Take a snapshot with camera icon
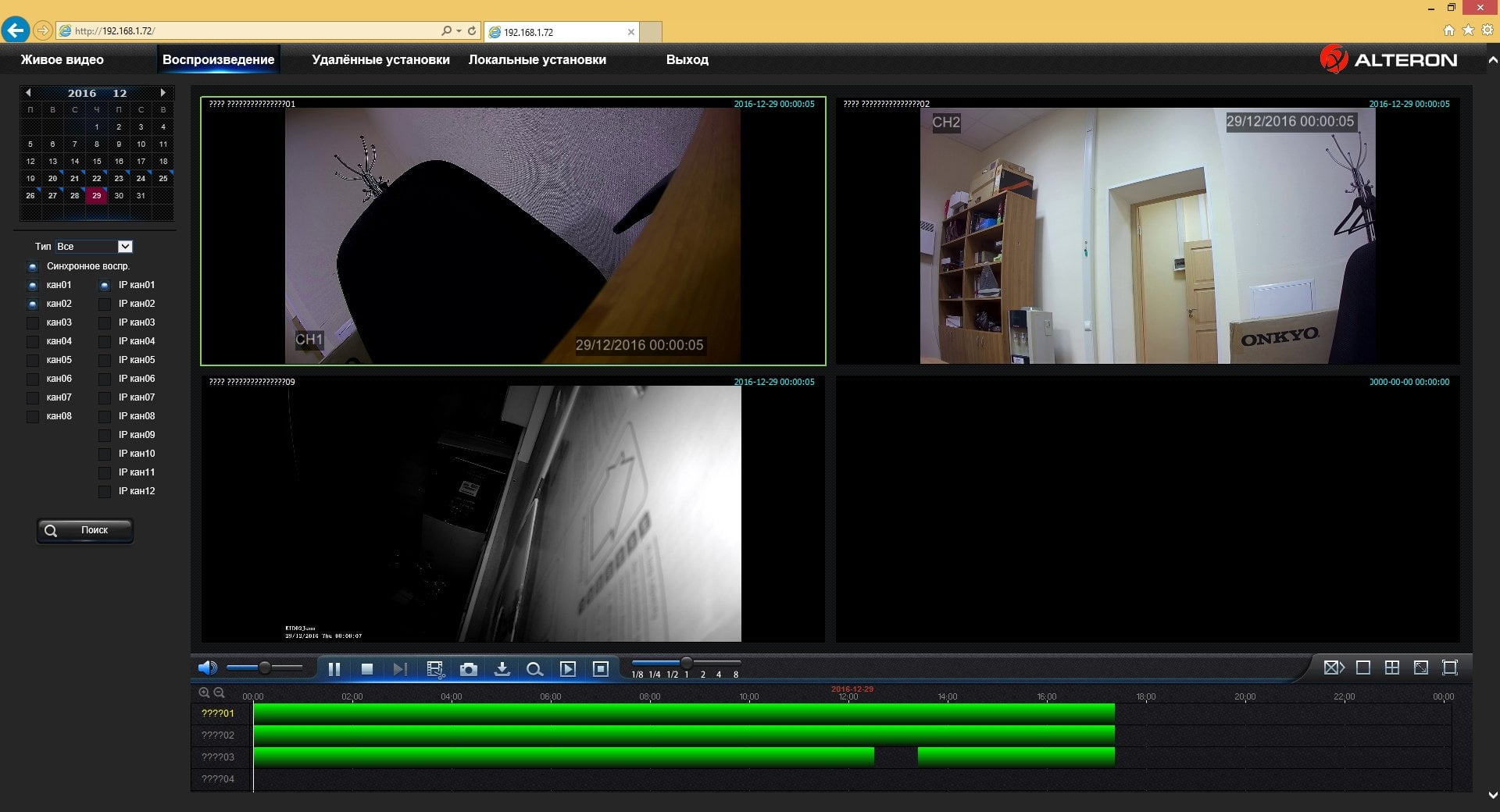This screenshot has width=1500, height=812. 468,669
